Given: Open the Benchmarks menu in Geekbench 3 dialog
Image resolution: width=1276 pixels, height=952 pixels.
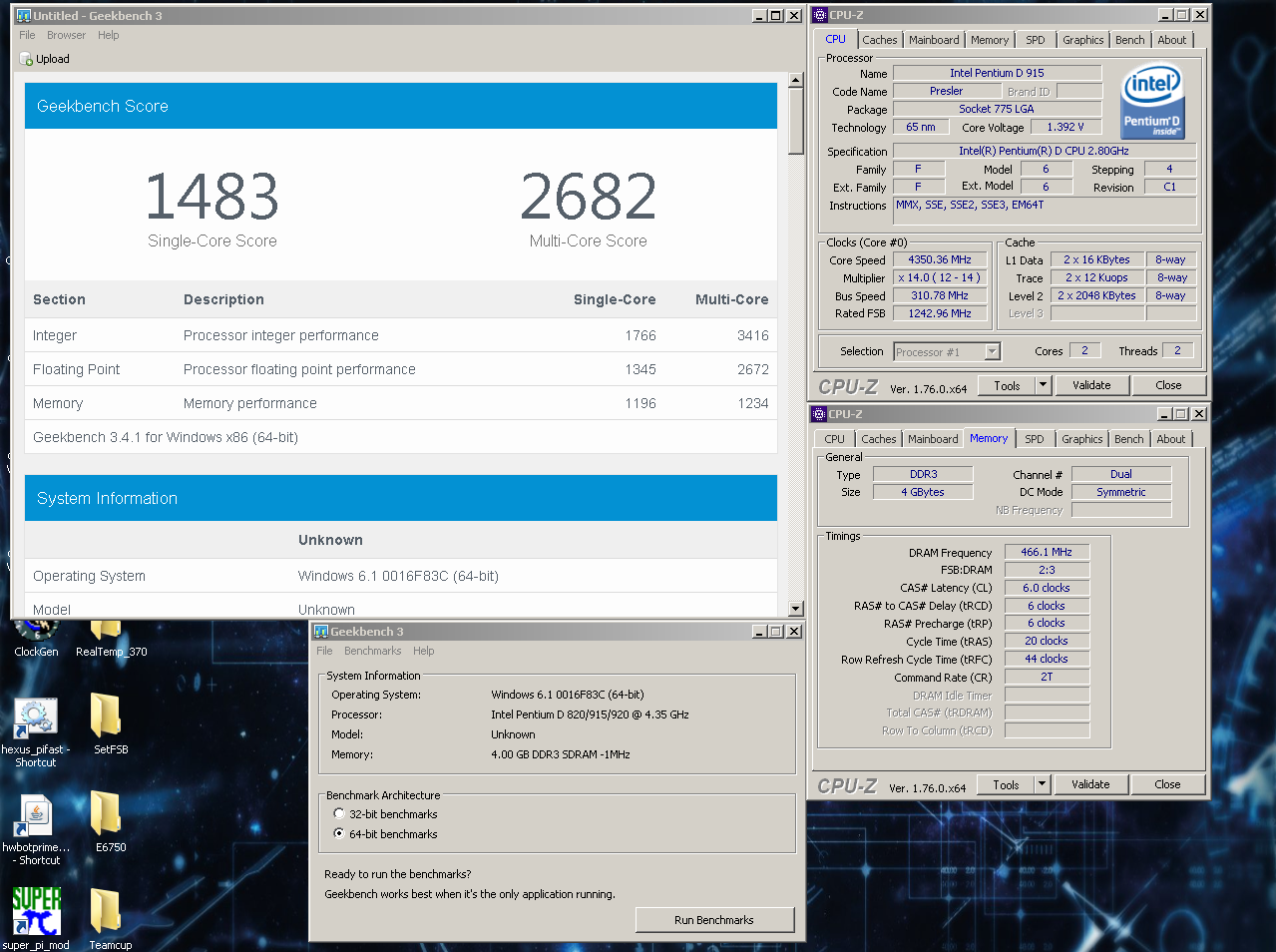Looking at the screenshot, I should coord(373,652).
